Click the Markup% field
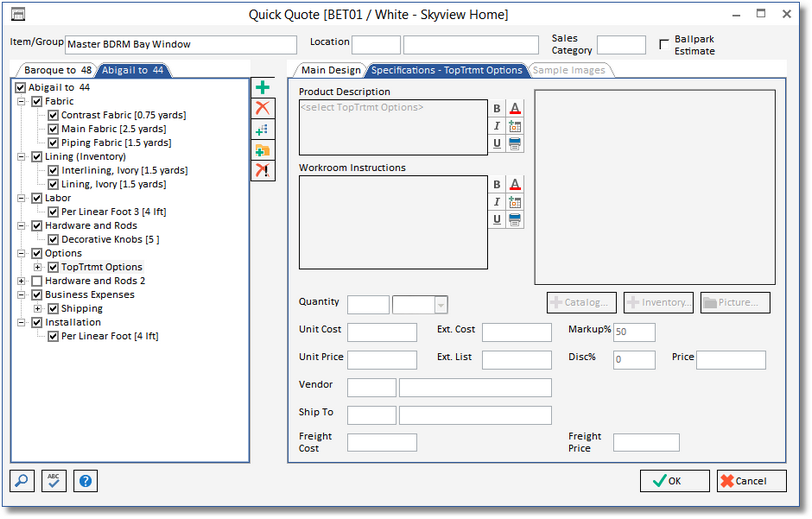812x519 pixels. [x=634, y=333]
